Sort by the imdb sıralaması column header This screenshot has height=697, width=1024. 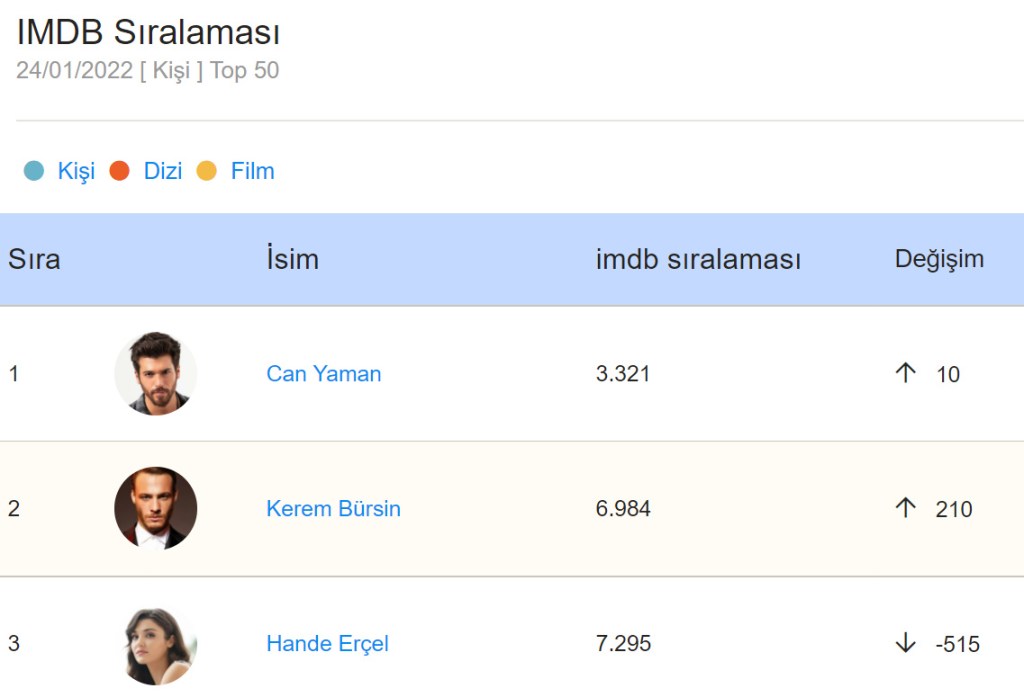tap(698, 259)
